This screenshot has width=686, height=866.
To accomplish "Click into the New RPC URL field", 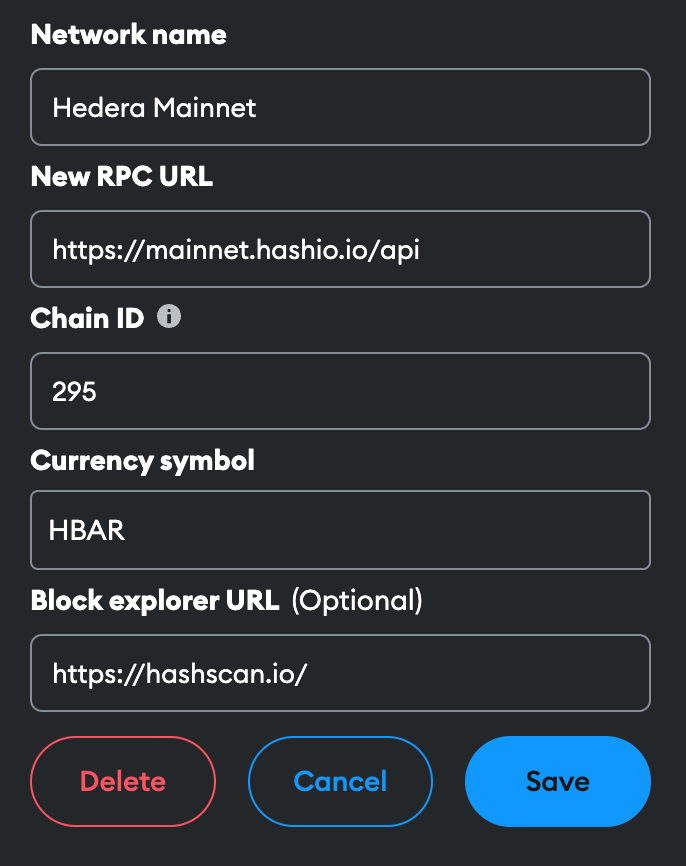I will click(x=340, y=249).
